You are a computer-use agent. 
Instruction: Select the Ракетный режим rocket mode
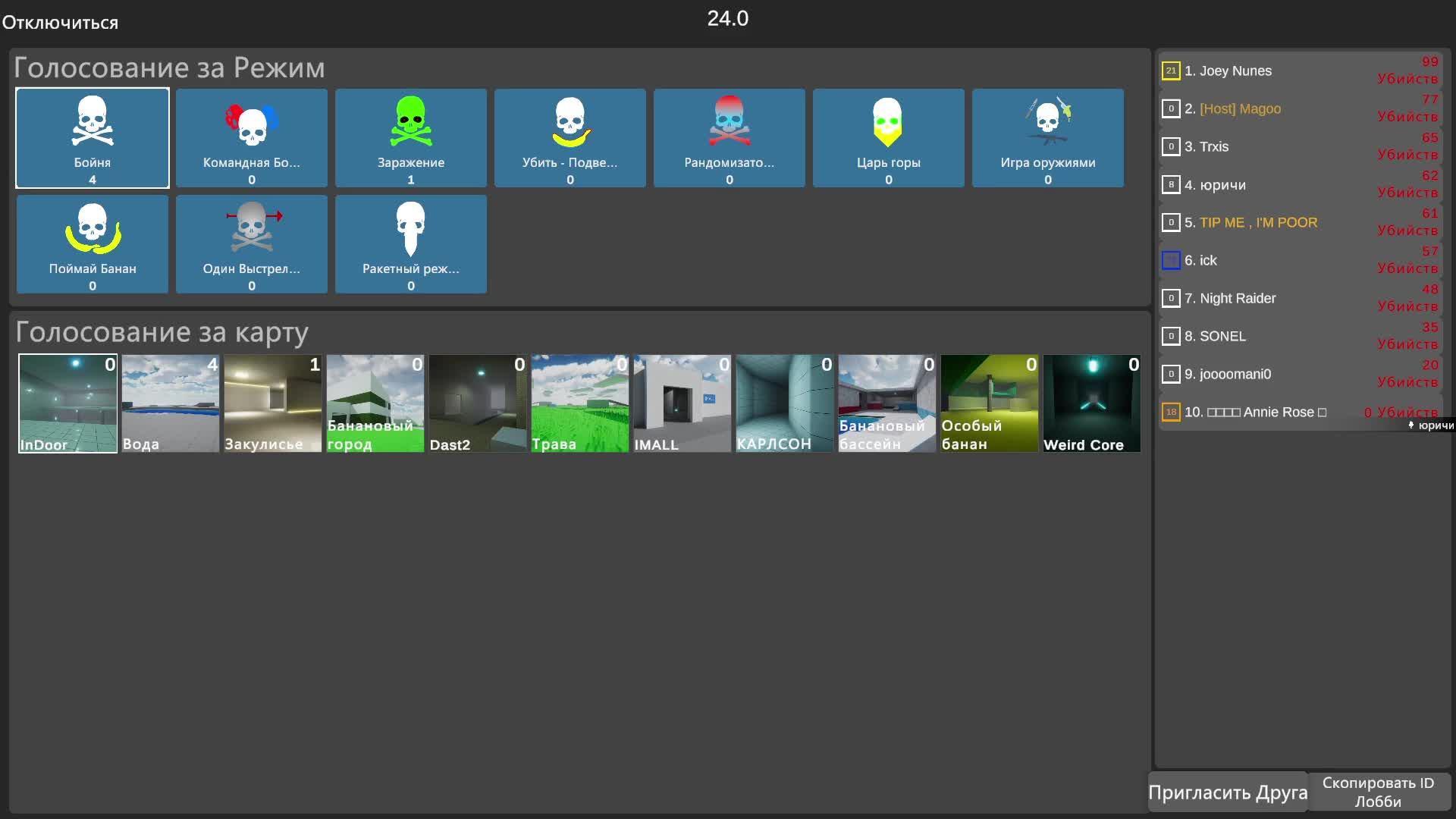411,244
